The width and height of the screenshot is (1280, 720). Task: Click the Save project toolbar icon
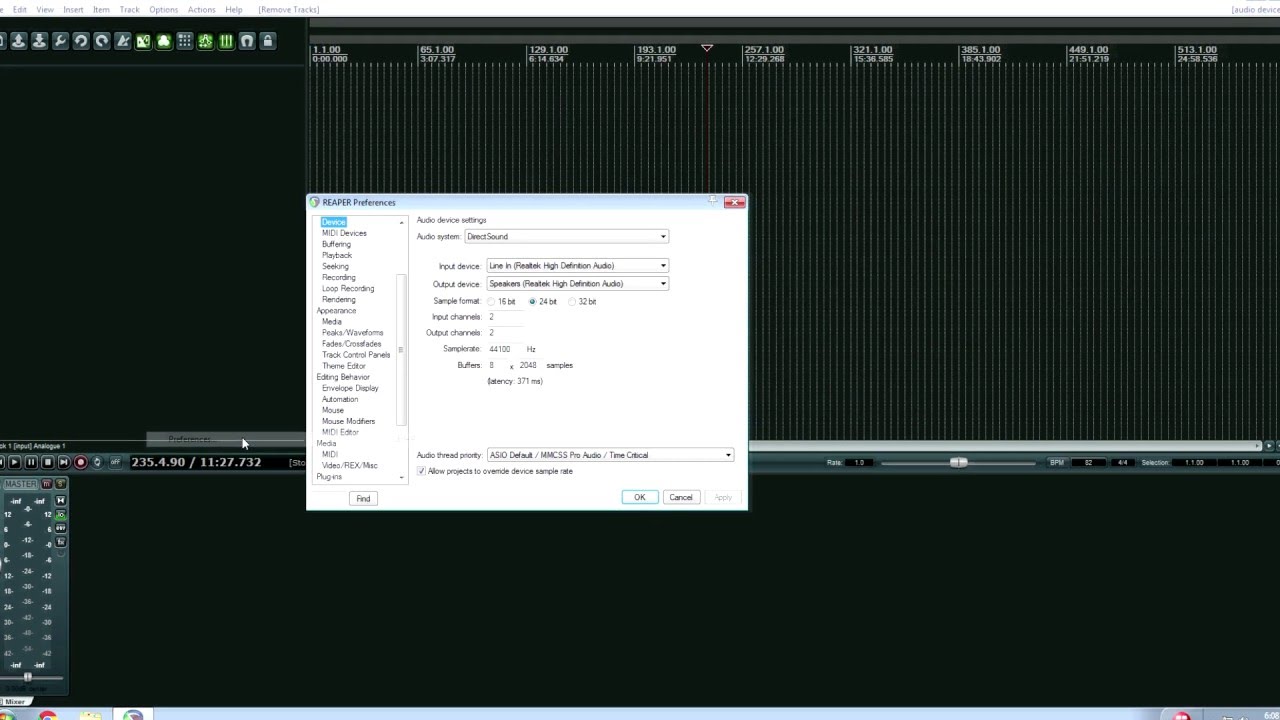39,41
